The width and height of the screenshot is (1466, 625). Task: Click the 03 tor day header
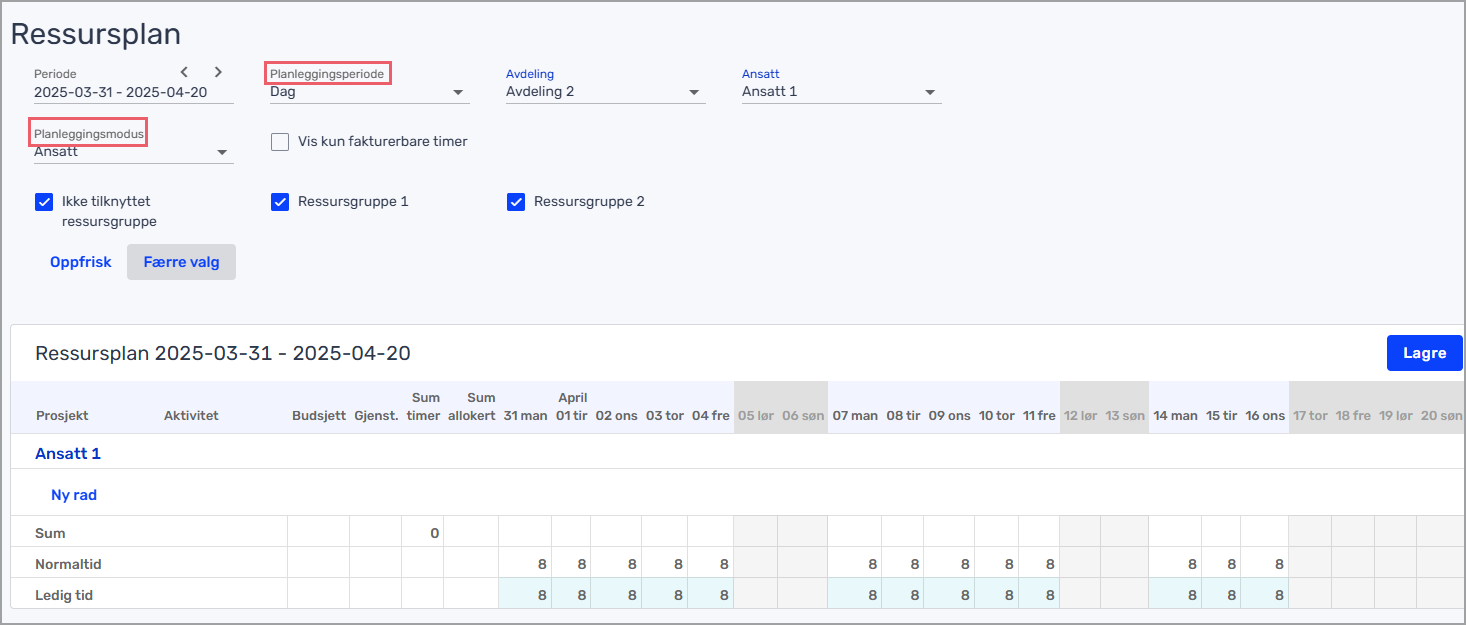(x=665, y=416)
